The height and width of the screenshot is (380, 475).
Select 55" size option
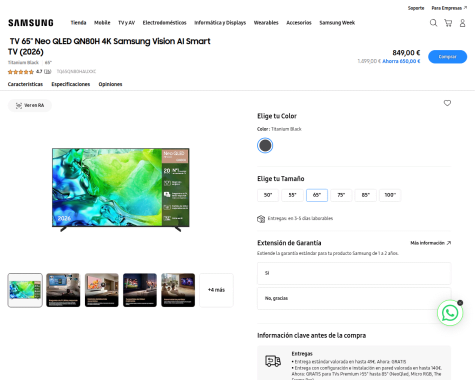292,195
